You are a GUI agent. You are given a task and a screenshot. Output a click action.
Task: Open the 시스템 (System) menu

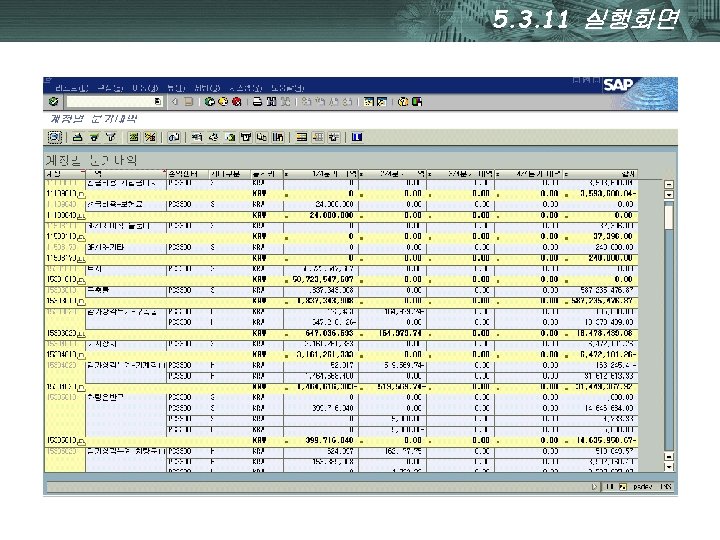246,88
